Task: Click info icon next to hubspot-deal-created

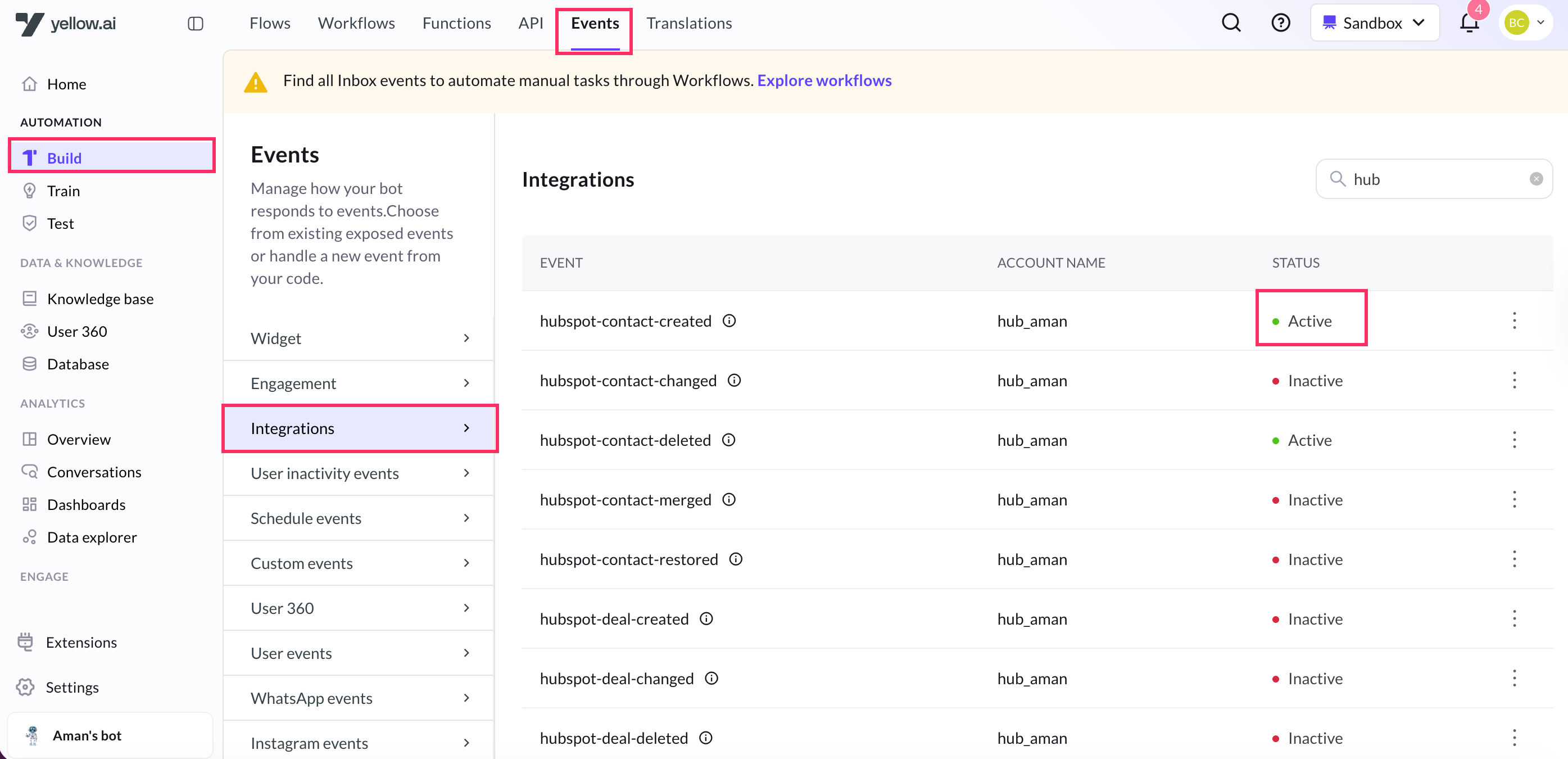Action: tap(706, 619)
